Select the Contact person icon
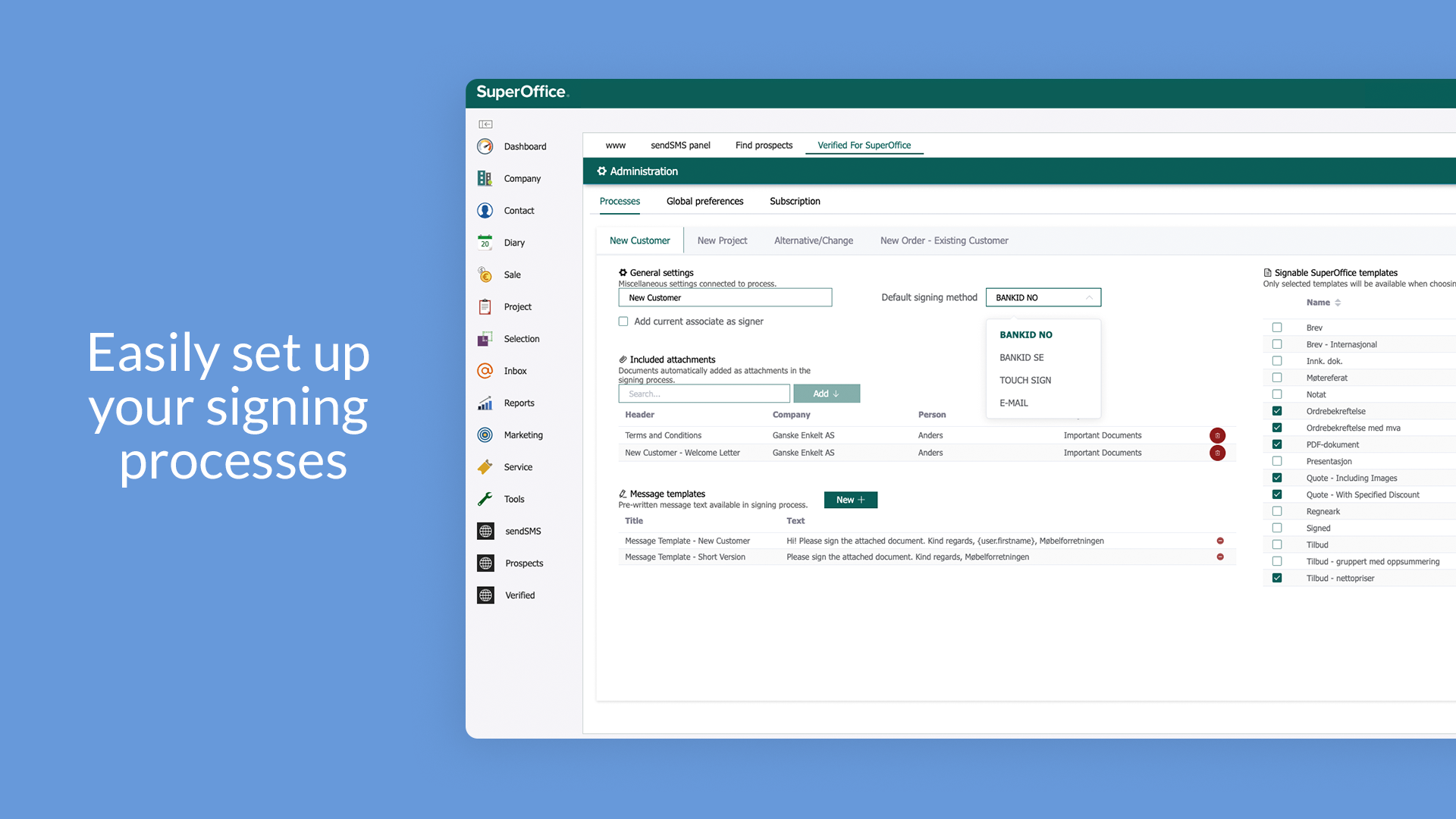 coord(485,211)
